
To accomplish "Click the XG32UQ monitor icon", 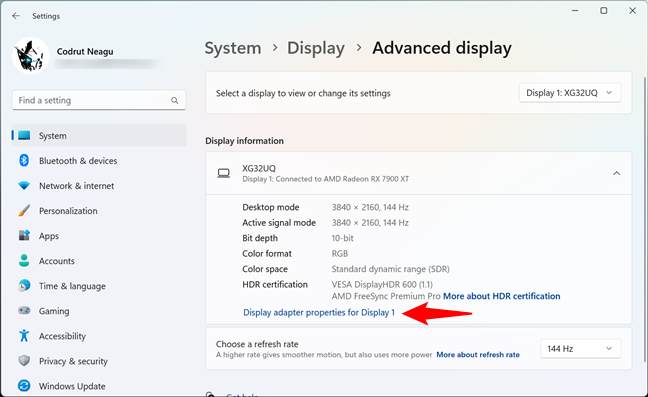I will click(x=224, y=173).
